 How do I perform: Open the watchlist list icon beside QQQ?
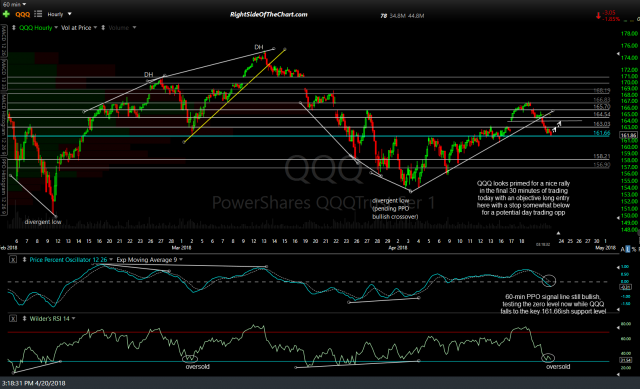click(x=38, y=14)
